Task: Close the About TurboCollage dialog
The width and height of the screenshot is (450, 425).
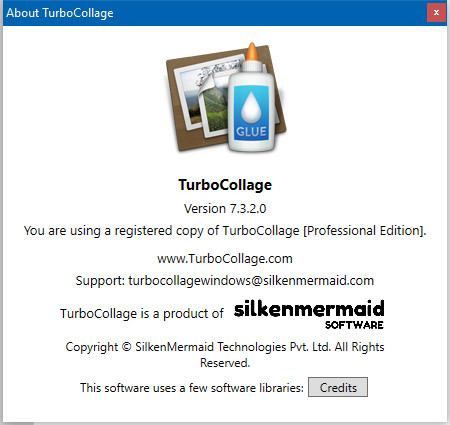Action: point(436,13)
